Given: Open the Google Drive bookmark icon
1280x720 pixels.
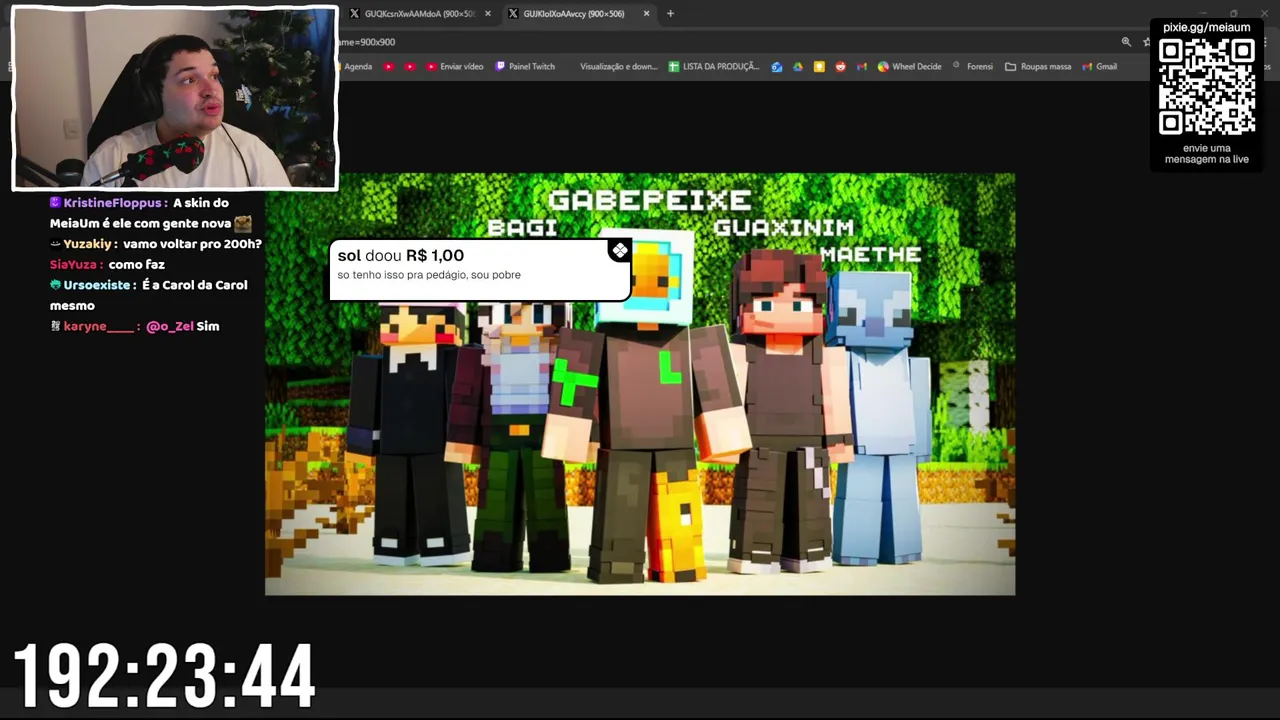Looking at the screenshot, I should [798, 67].
